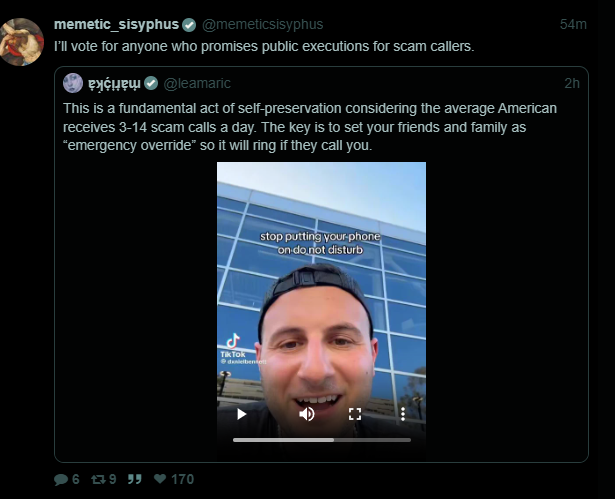Viewport: 615px width, 499px height.
Task: Open the quoted user's small avatar
Action: (x=73, y=83)
